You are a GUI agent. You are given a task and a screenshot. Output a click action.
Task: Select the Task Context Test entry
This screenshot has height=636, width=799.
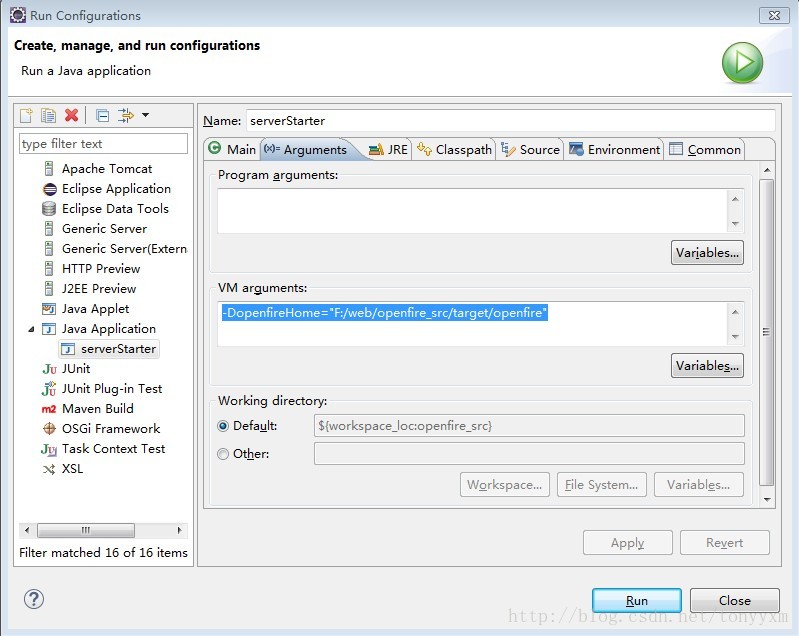pyautogui.click(x=113, y=448)
